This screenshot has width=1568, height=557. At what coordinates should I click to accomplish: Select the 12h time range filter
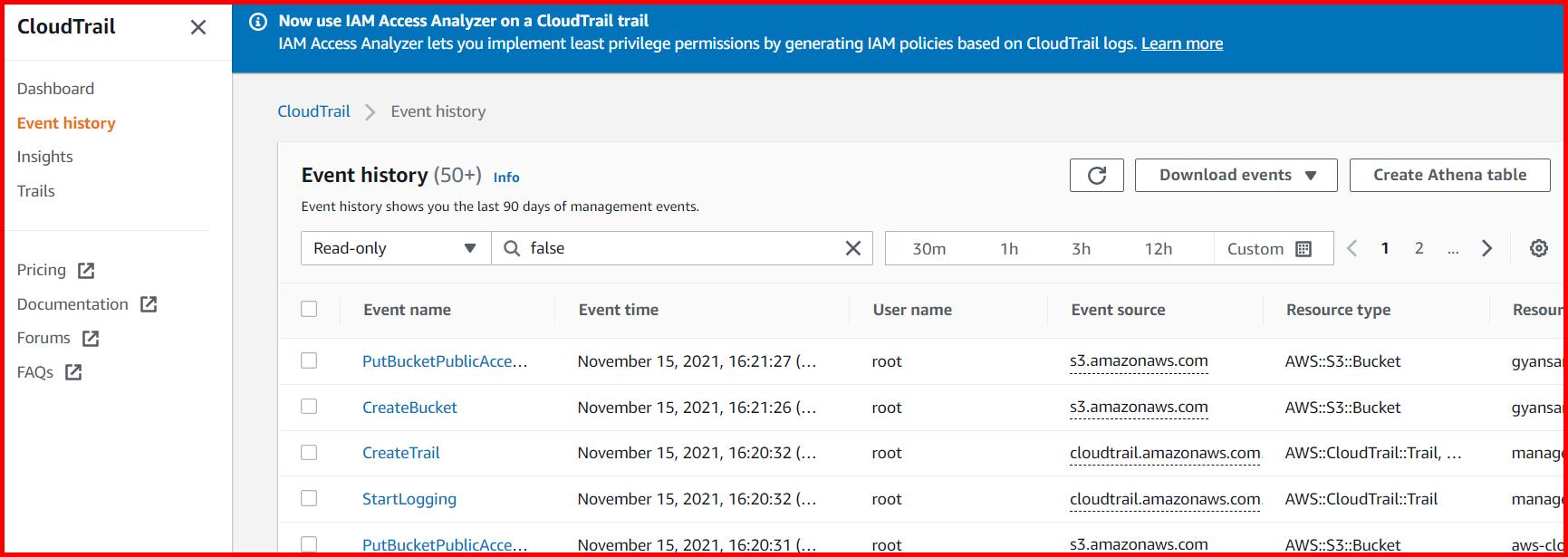tap(1160, 247)
